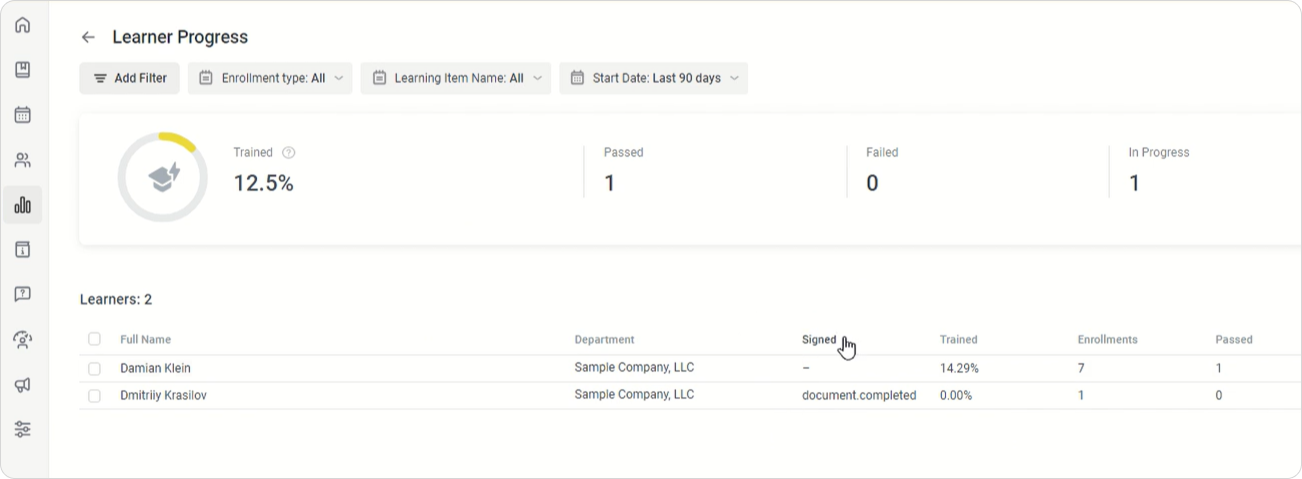The height and width of the screenshot is (479, 1302).
Task: Expand the Learning Item Name dropdown
Action: (x=455, y=78)
